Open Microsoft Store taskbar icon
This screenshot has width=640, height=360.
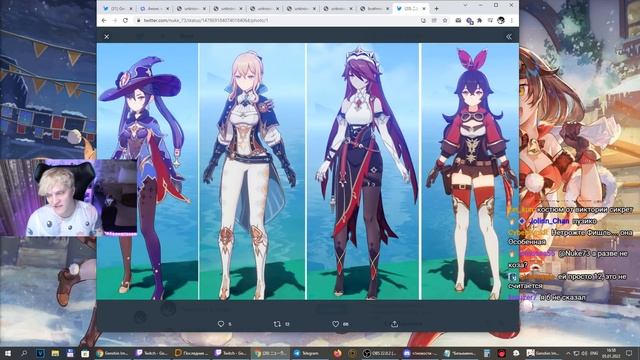85,353
